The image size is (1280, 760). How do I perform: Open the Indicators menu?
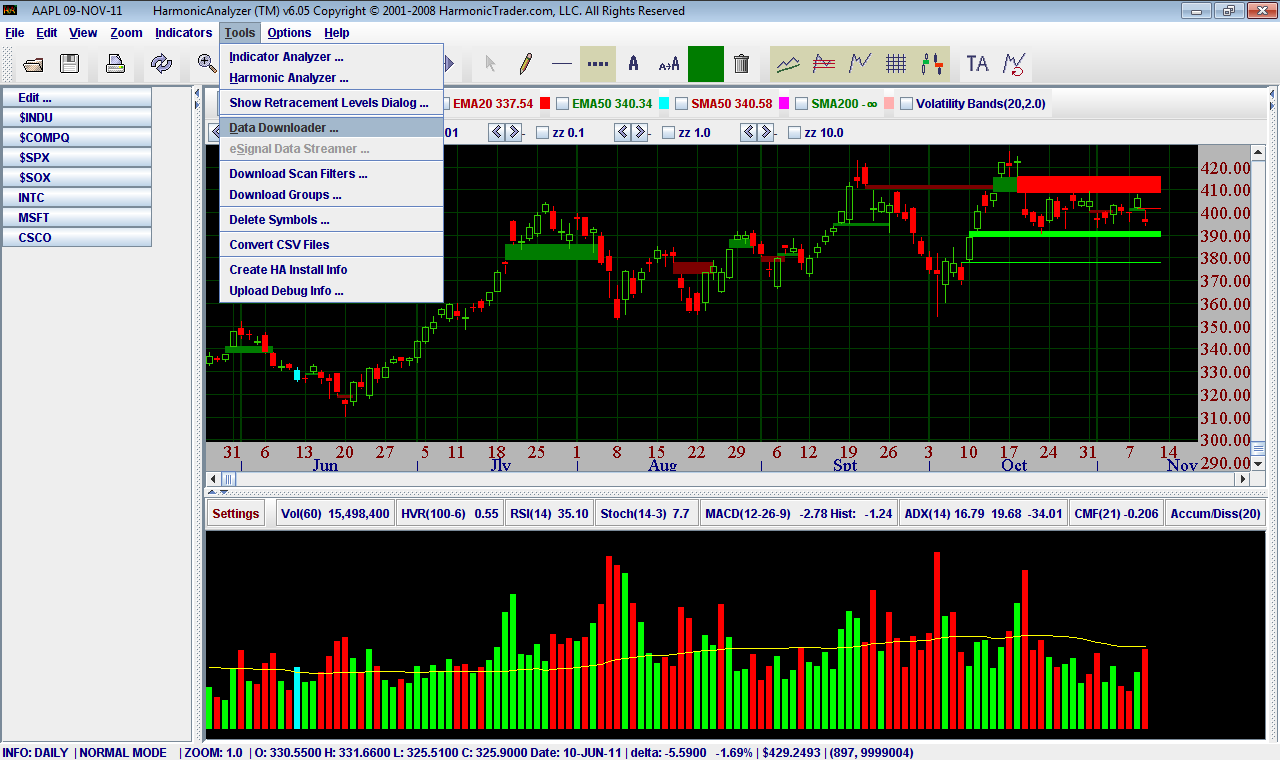tap(183, 33)
